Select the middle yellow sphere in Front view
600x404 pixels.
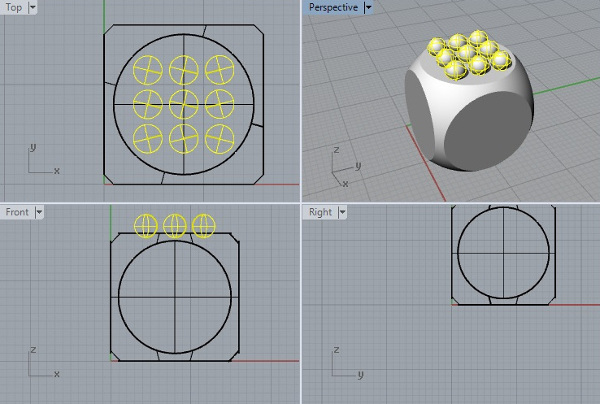pyautogui.click(x=175, y=226)
